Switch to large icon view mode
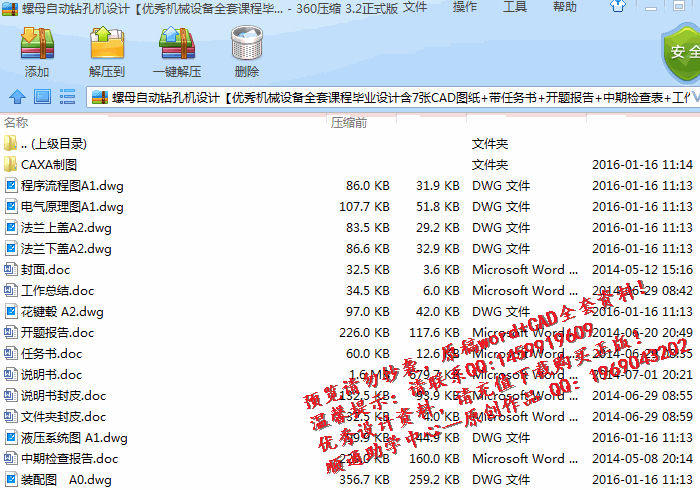Screen dimensions: 700x490 coord(42,97)
